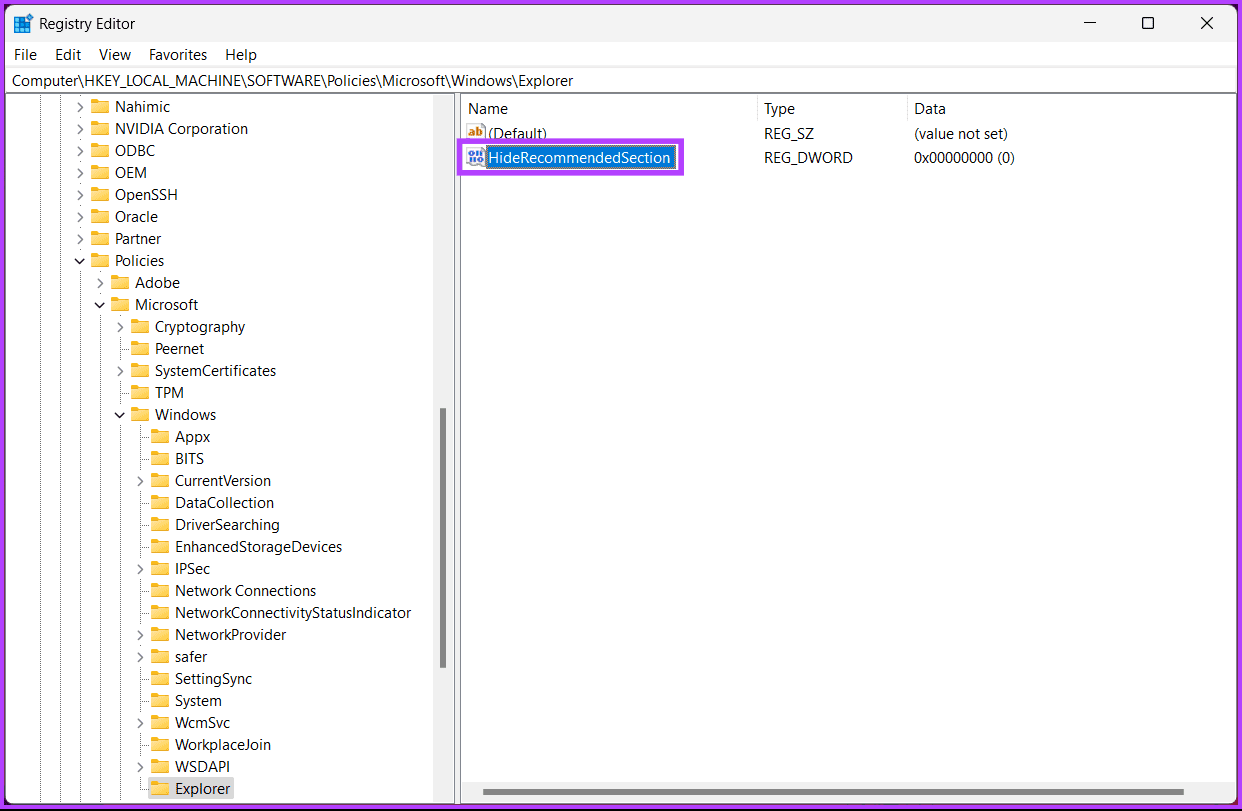Open the File menu
1242x811 pixels.
pyautogui.click(x=25, y=55)
